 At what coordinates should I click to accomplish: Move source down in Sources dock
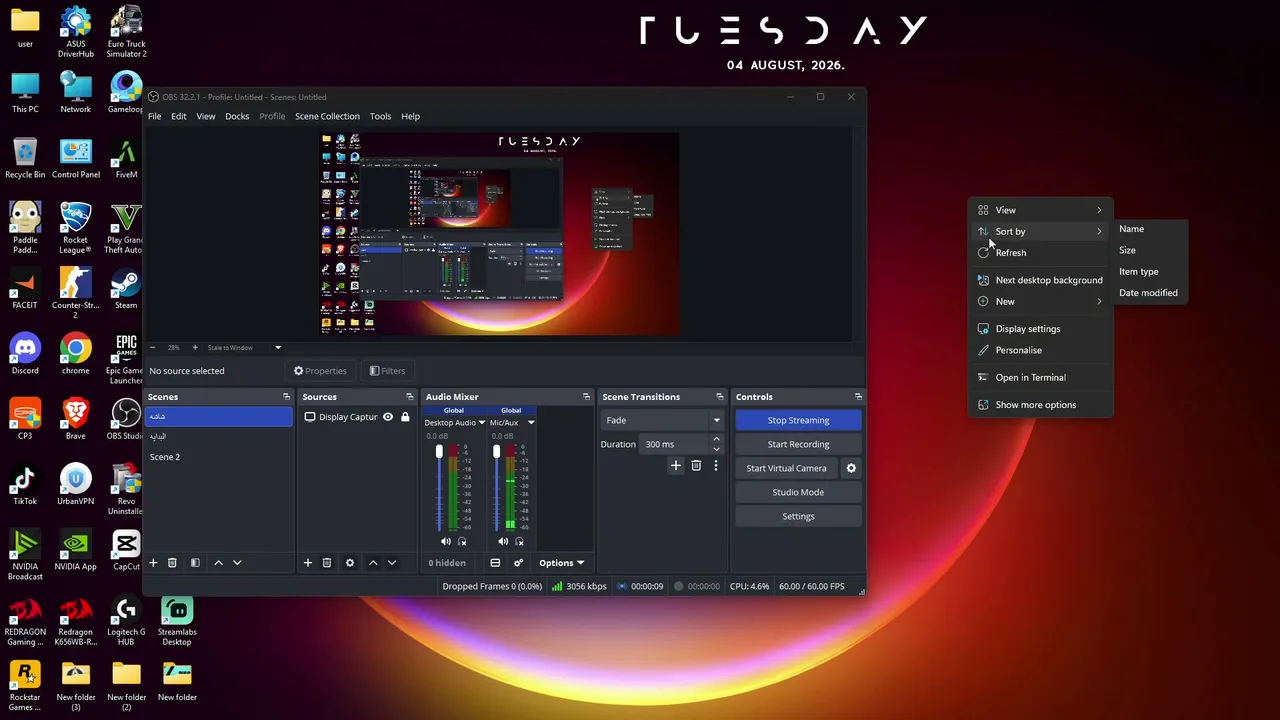392,563
